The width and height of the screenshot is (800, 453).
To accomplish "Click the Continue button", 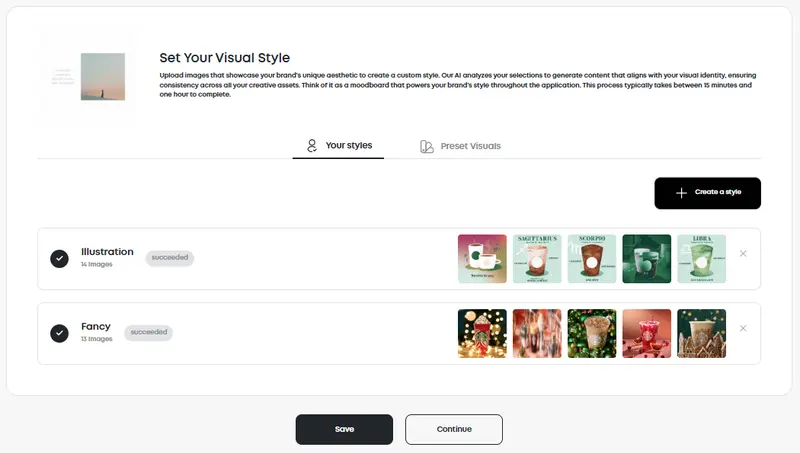I will 454,430.
